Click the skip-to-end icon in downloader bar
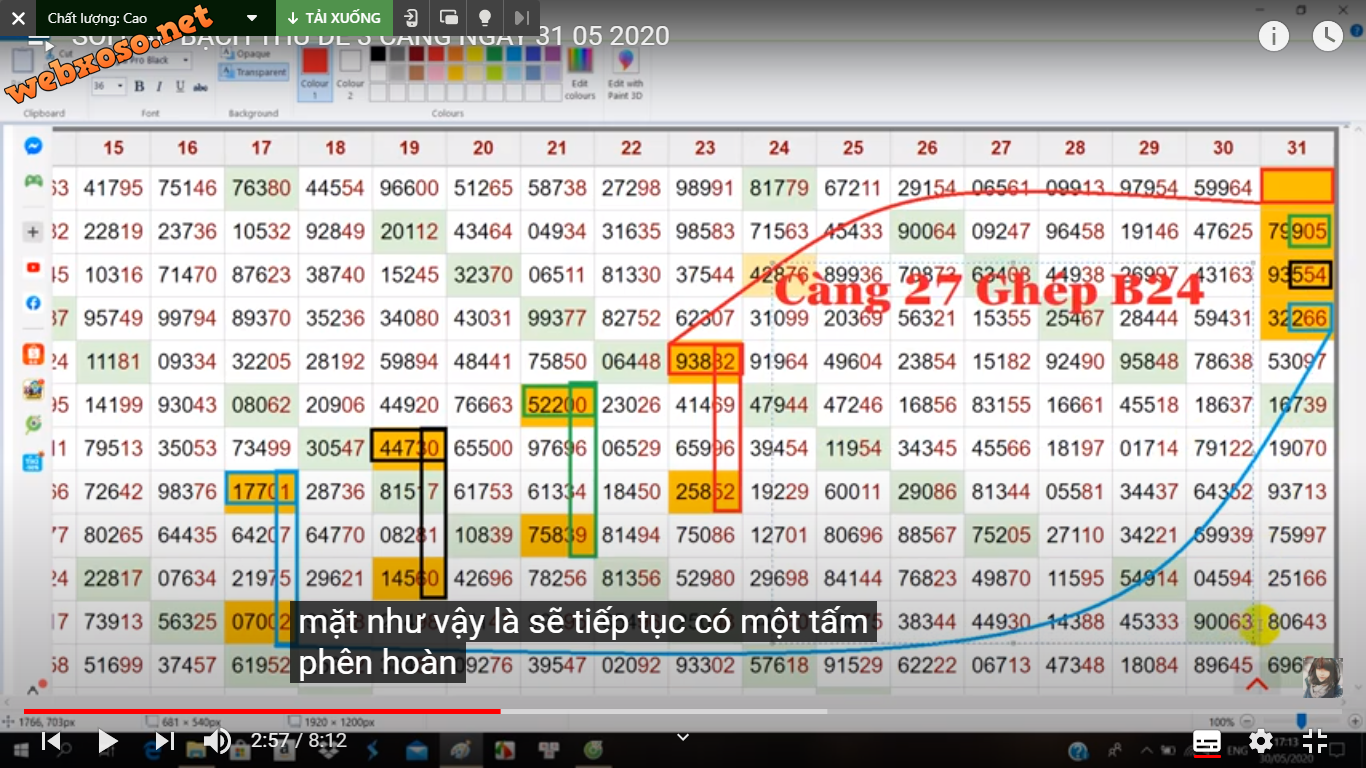Image resolution: width=1366 pixels, height=768 pixels. [x=521, y=18]
